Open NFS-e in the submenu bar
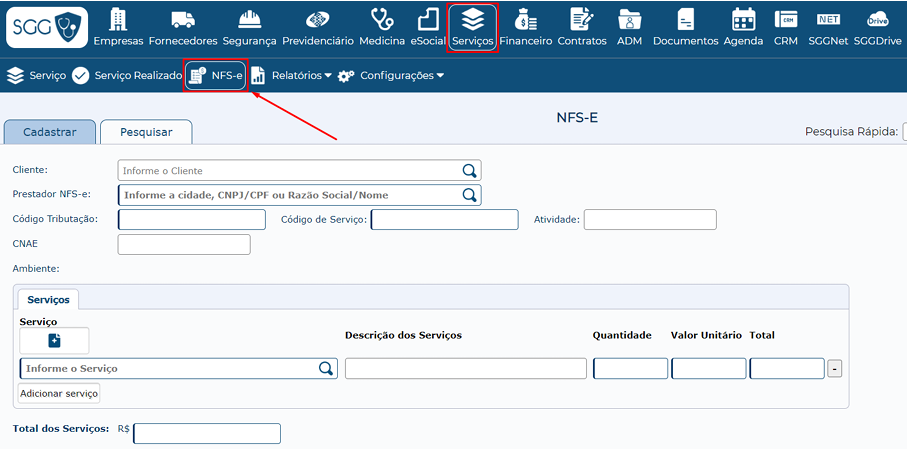This screenshot has width=908, height=454. (x=216, y=75)
